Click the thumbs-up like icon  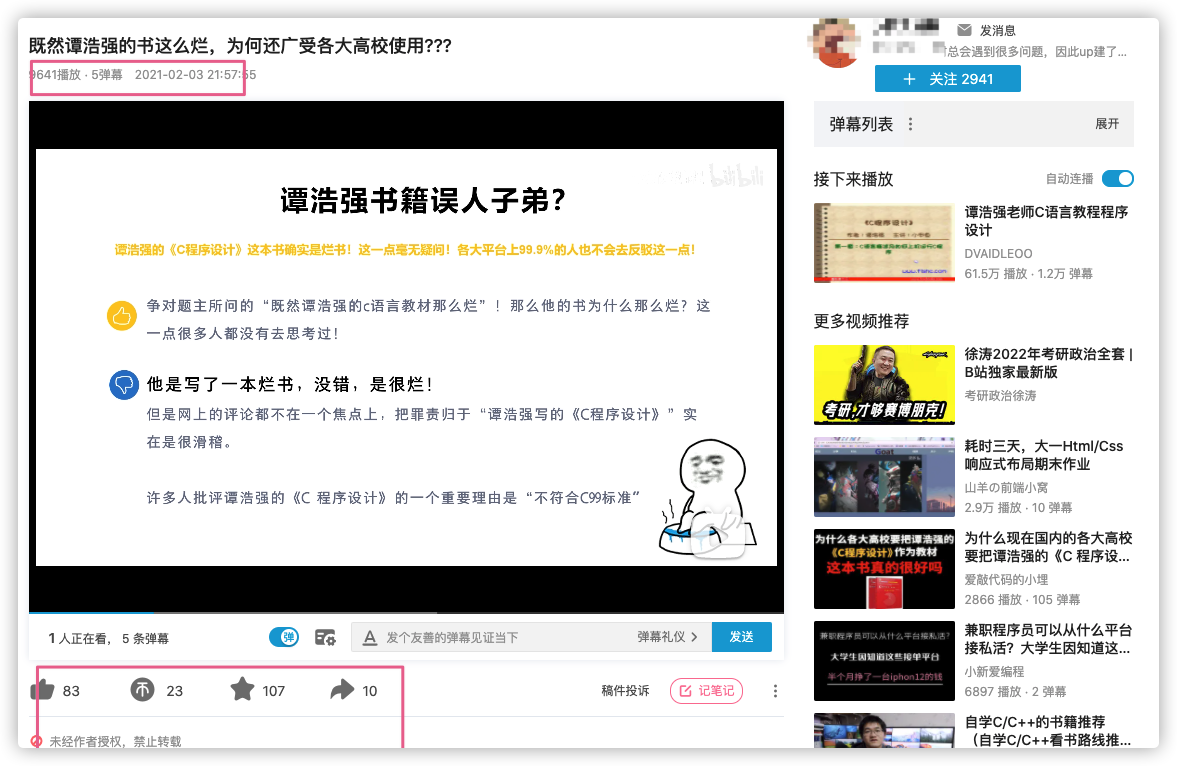(x=43, y=690)
